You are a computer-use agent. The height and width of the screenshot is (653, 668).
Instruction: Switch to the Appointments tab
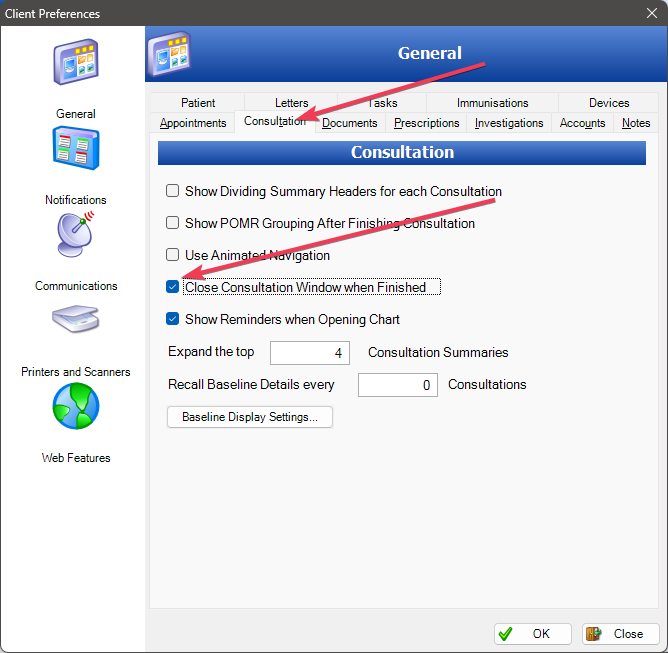(x=193, y=123)
